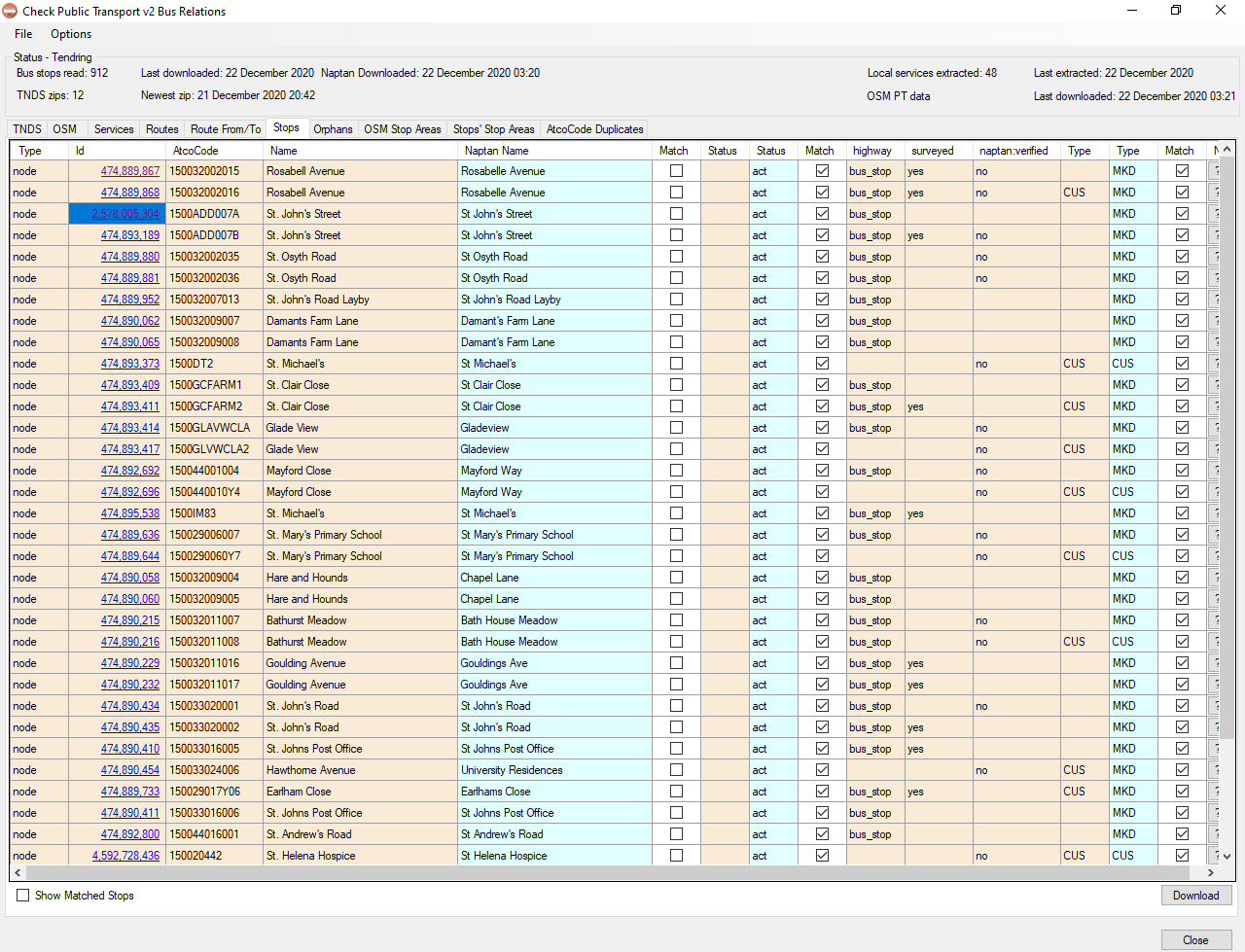The image size is (1245, 952).
Task: Sort by the Id column header
Action: (117, 151)
